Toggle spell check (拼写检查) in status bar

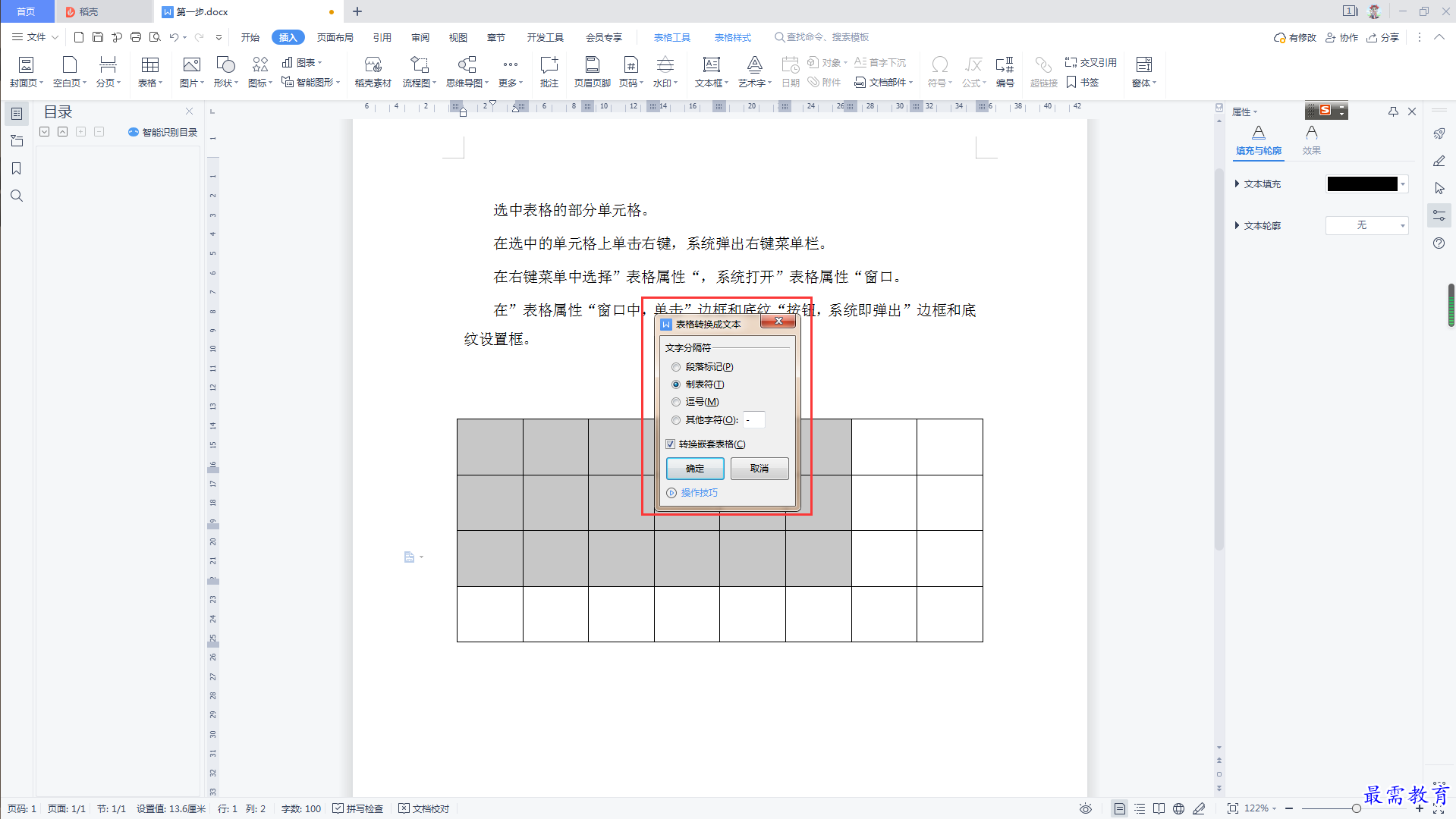point(358,808)
